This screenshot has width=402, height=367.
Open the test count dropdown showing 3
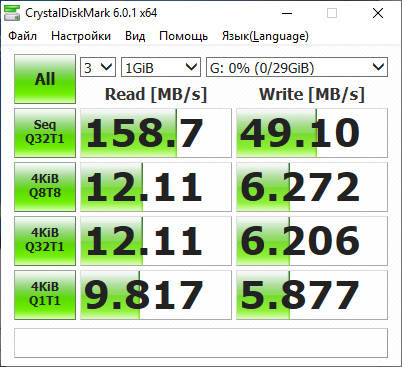tap(98, 67)
